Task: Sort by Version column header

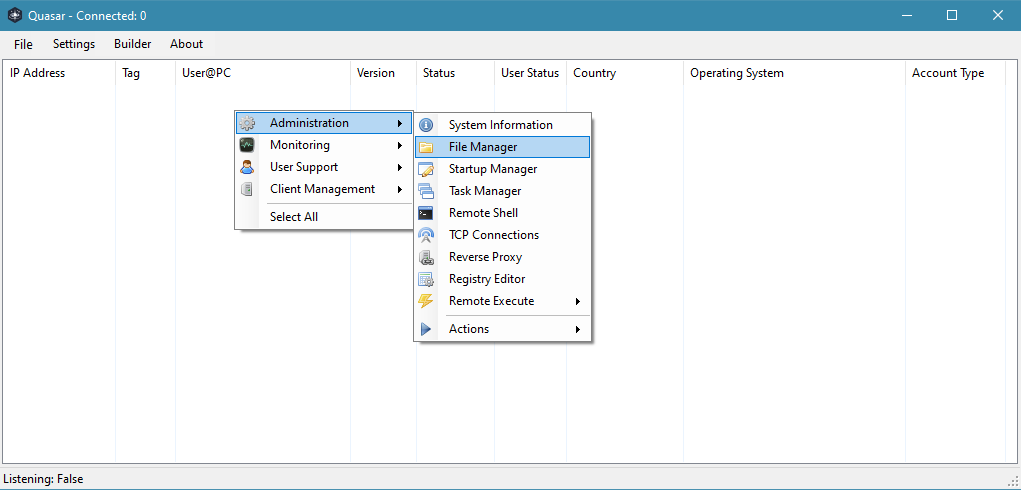Action: point(384,73)
